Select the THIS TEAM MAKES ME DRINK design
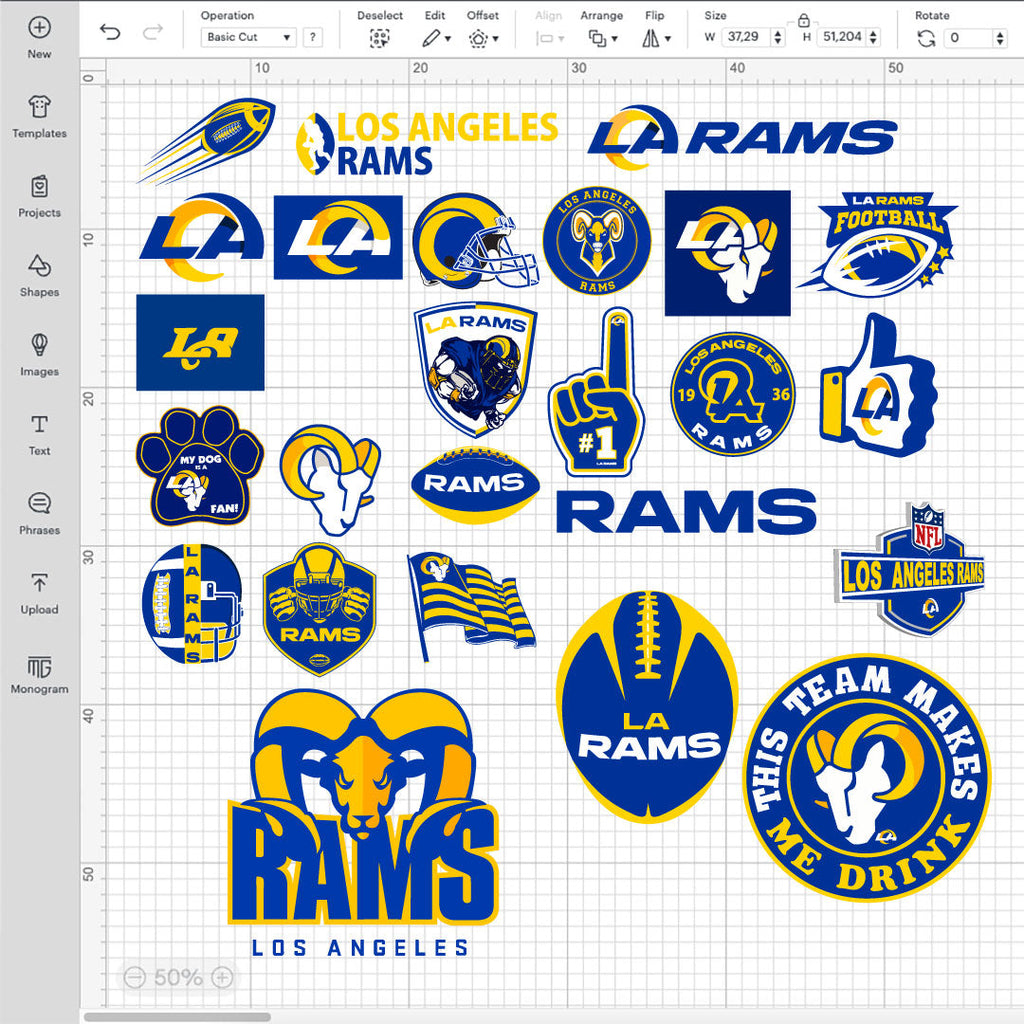 coord(867,777)
